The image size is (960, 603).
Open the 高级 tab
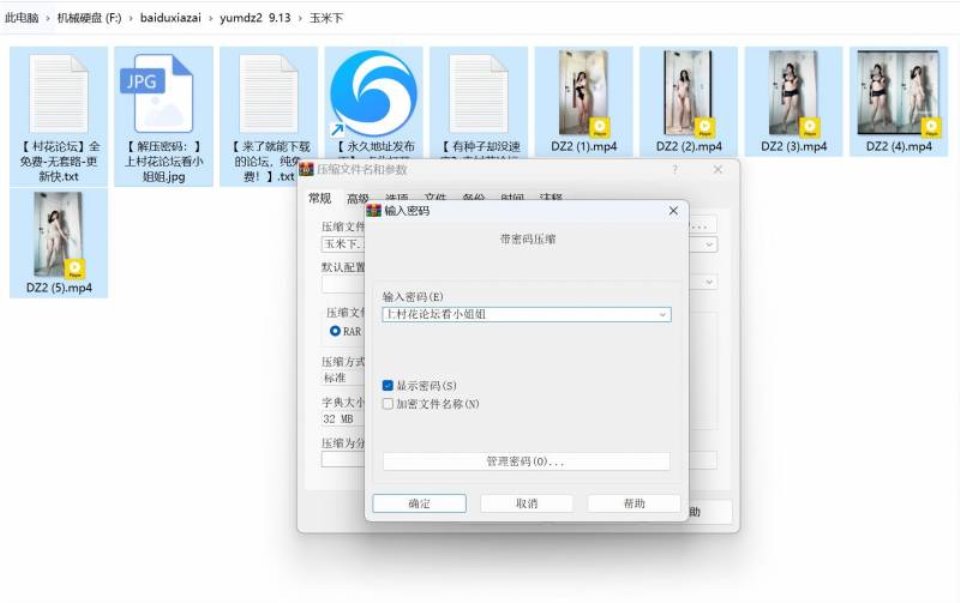click(357, 198)
